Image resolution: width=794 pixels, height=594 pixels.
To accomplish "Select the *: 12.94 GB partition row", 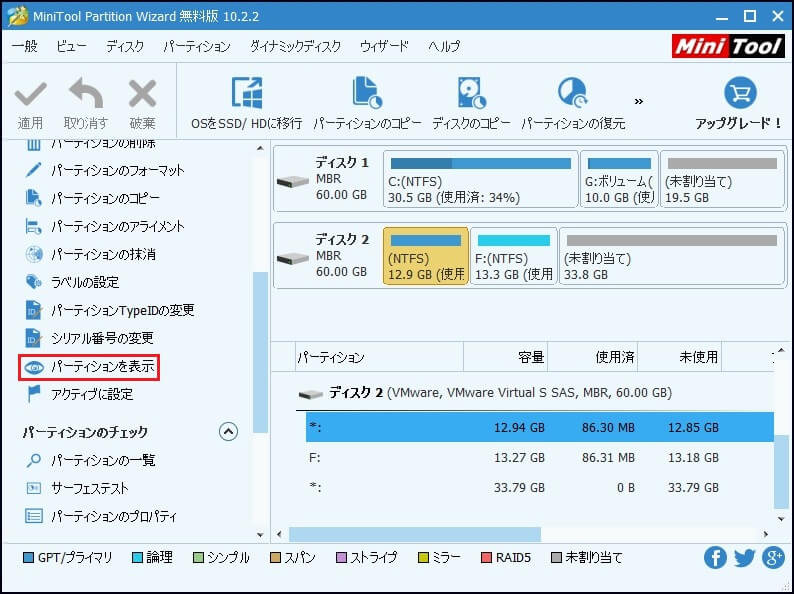I will tap(540, 427).
